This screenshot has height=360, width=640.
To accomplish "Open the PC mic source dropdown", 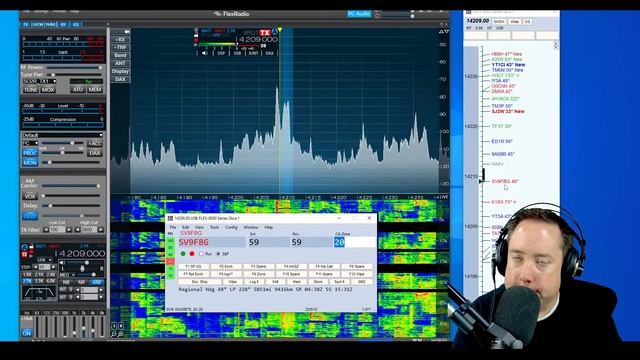I will pyautogui.click(x=30, y=144).
